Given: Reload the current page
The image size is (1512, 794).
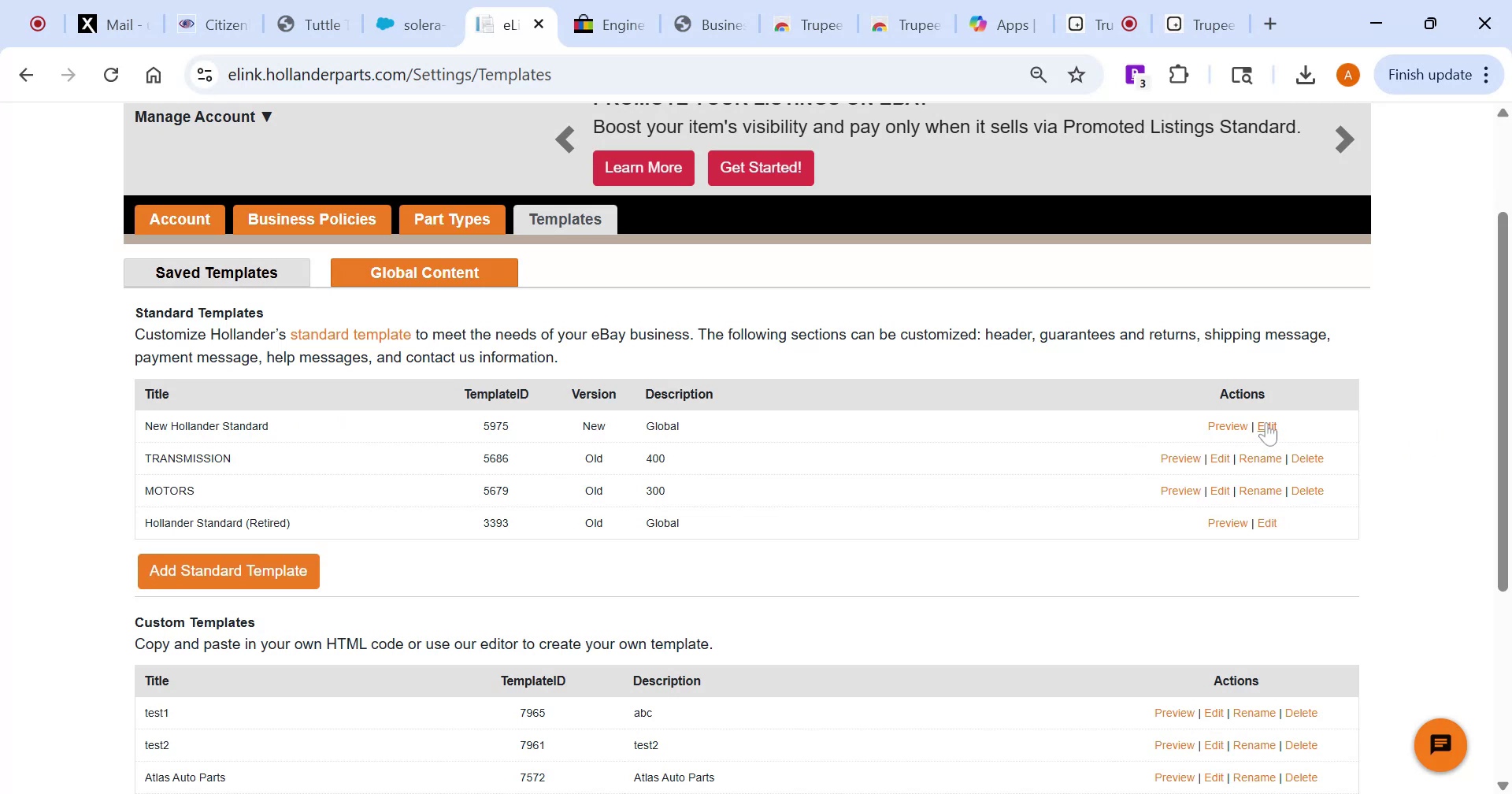Looking at the screenshot, I should click(x=111, y=74).
